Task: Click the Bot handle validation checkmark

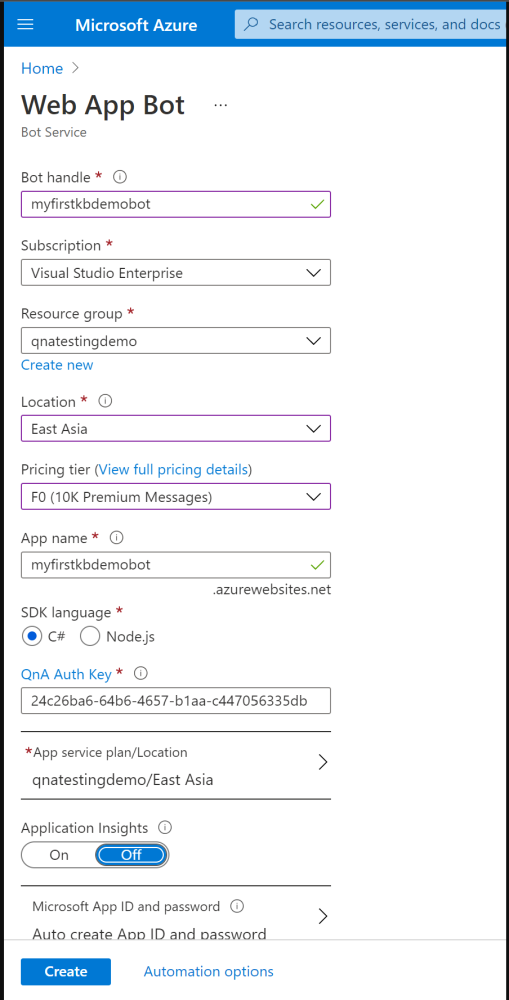Action: [x=317, y=205]
